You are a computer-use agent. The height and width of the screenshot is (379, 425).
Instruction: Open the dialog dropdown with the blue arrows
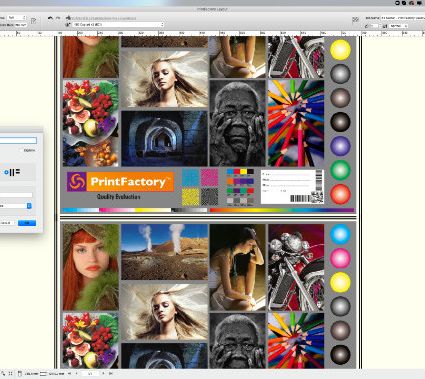pyautogui.click(x=15, y=206)
